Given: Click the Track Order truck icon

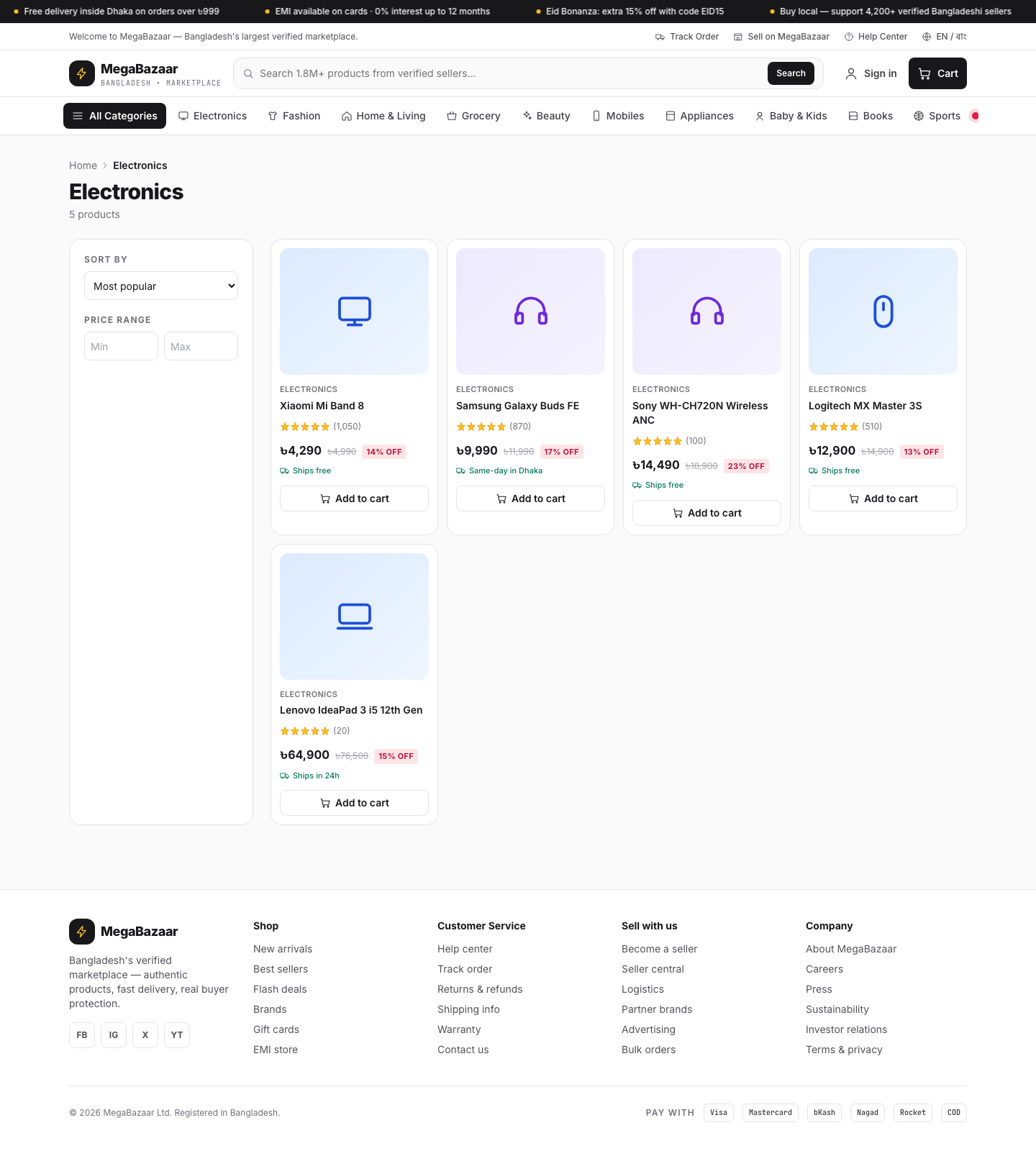Looking at the screenshot, I should click(x=660, y=37).
